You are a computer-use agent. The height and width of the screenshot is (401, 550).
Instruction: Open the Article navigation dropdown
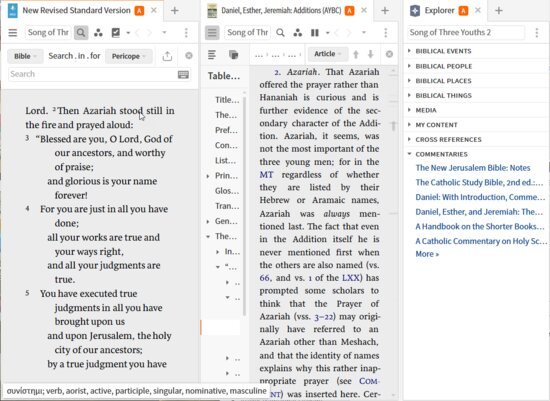tap(328, 54)
